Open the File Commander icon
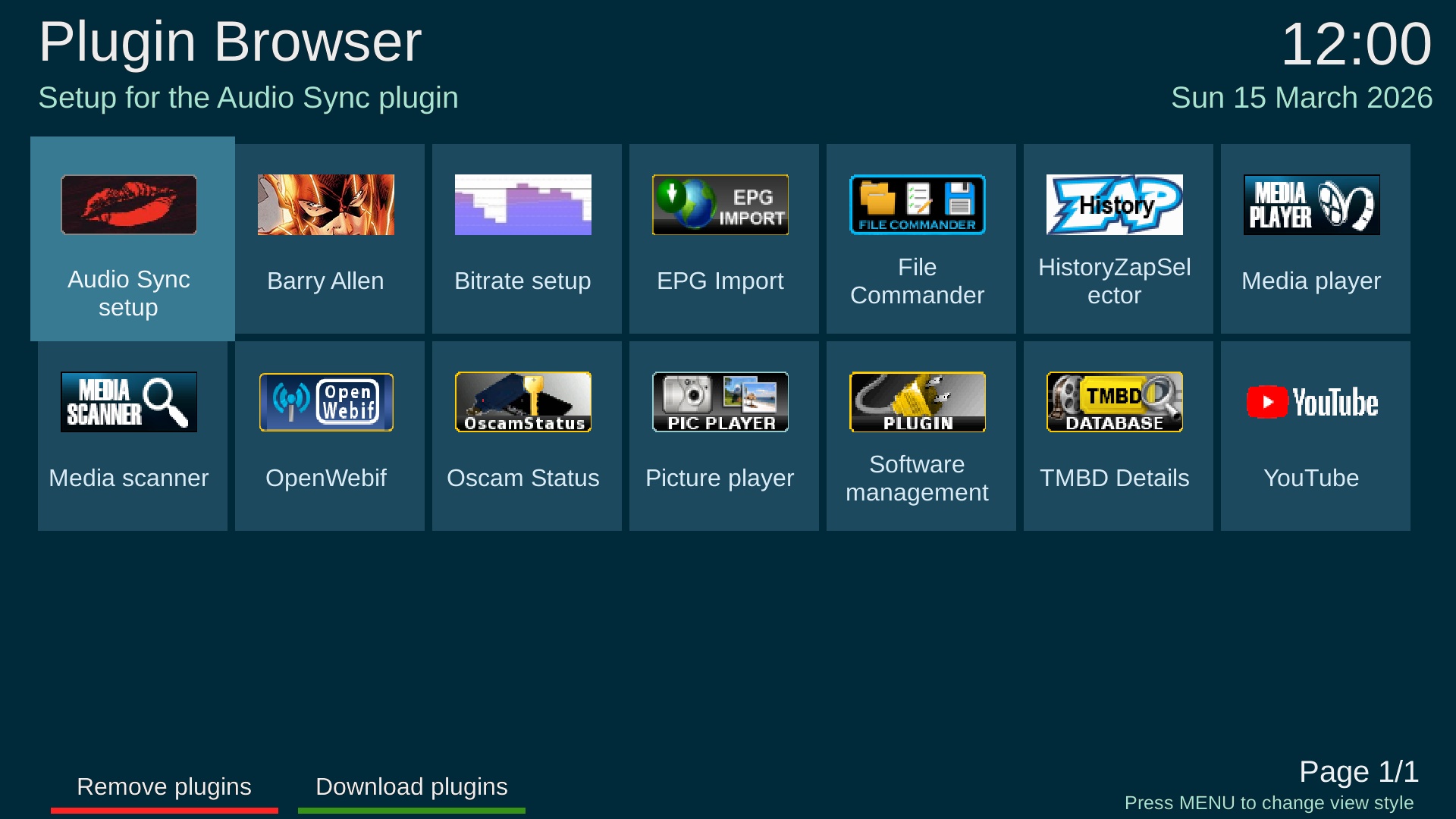 918,205
